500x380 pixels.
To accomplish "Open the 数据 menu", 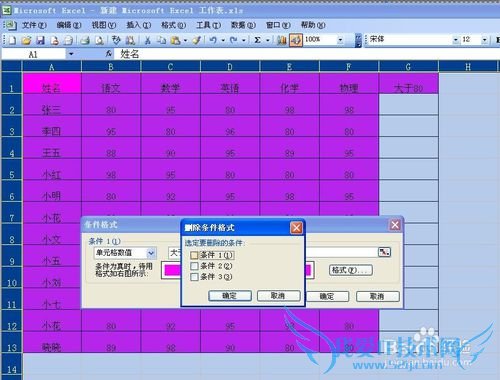I will (x=243, y=25).
